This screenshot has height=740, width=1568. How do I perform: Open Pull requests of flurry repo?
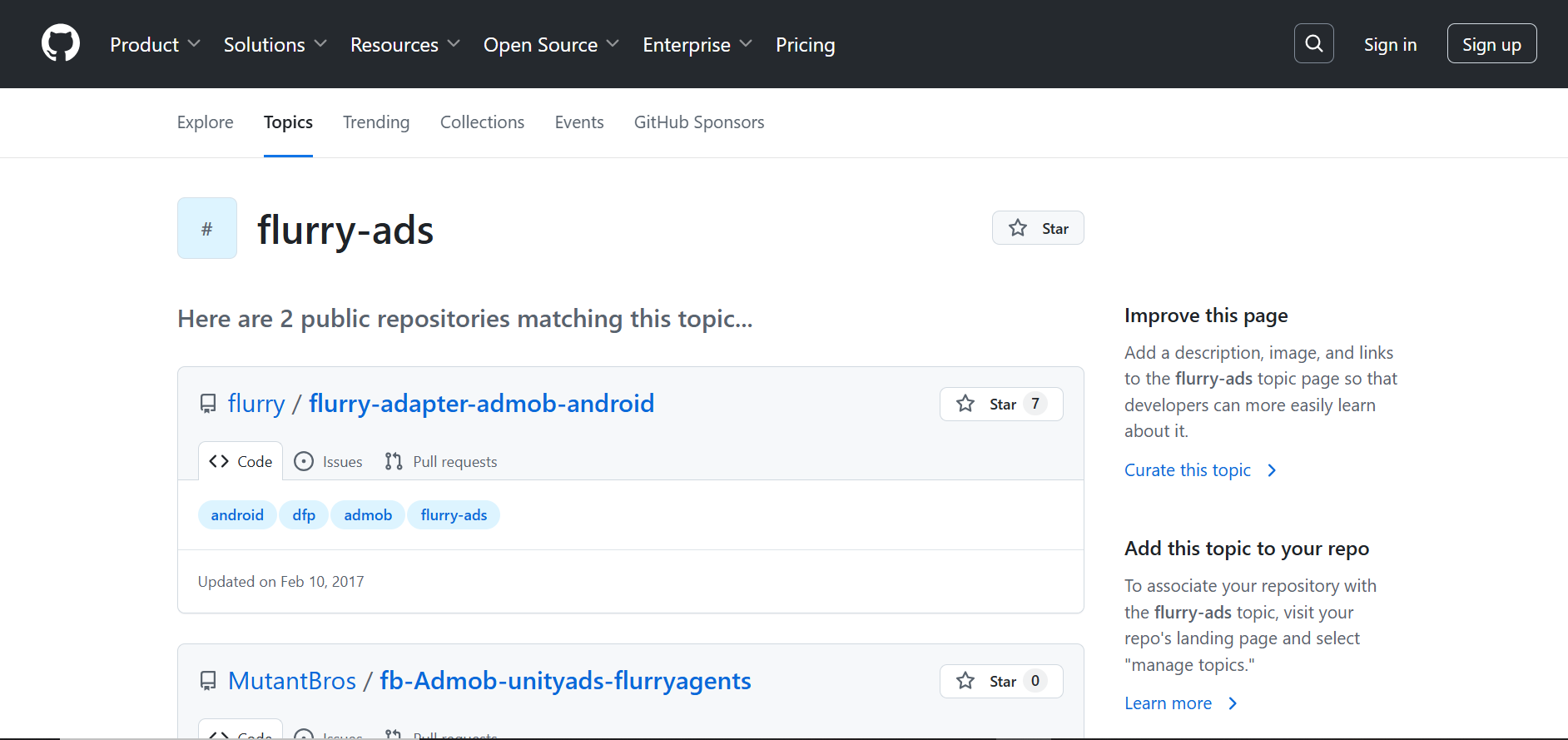click(441, 461)
